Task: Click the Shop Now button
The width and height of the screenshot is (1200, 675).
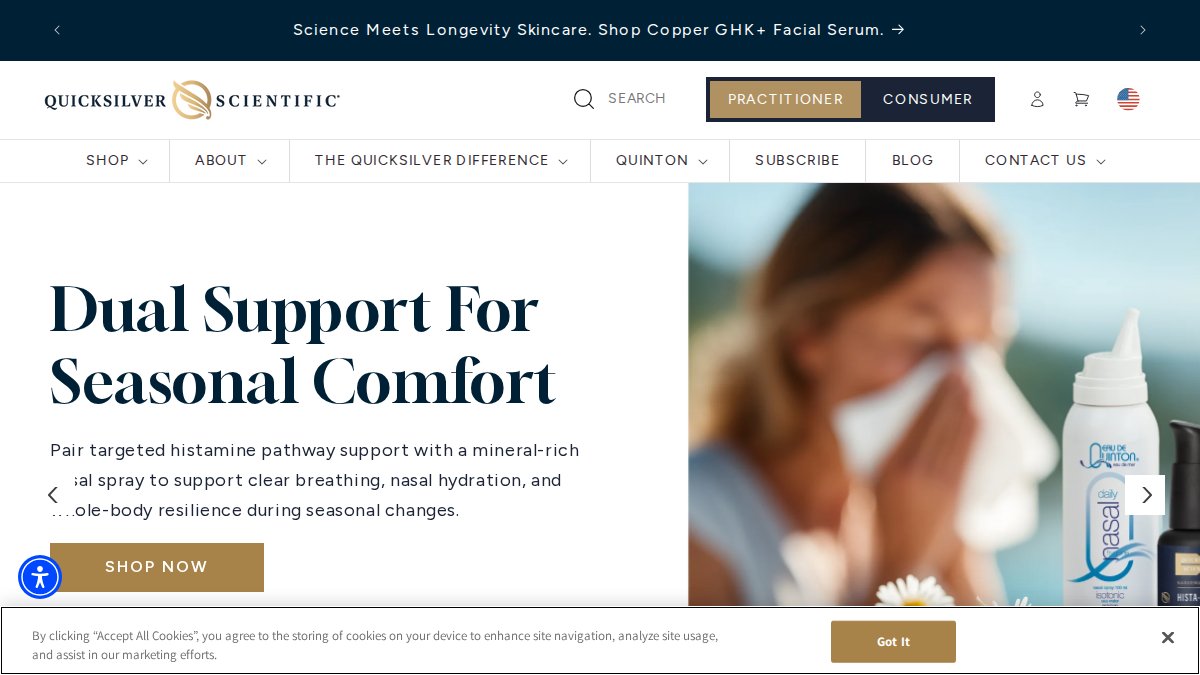Action: [157, 567]
